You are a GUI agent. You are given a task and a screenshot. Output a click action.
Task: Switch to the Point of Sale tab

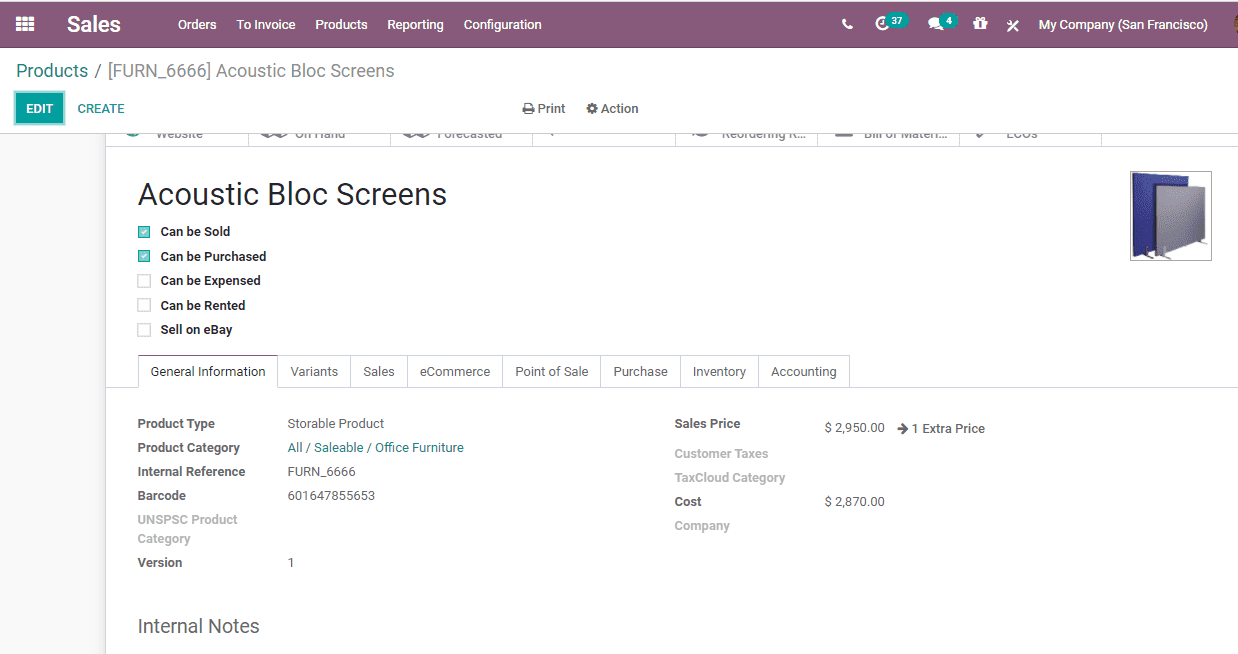tap(552, 371)
